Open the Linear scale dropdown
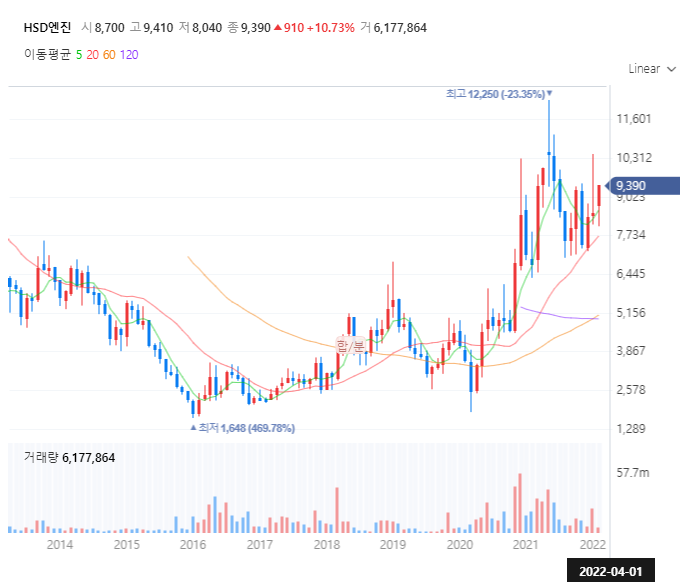680x582 pixels. [652, 69]
